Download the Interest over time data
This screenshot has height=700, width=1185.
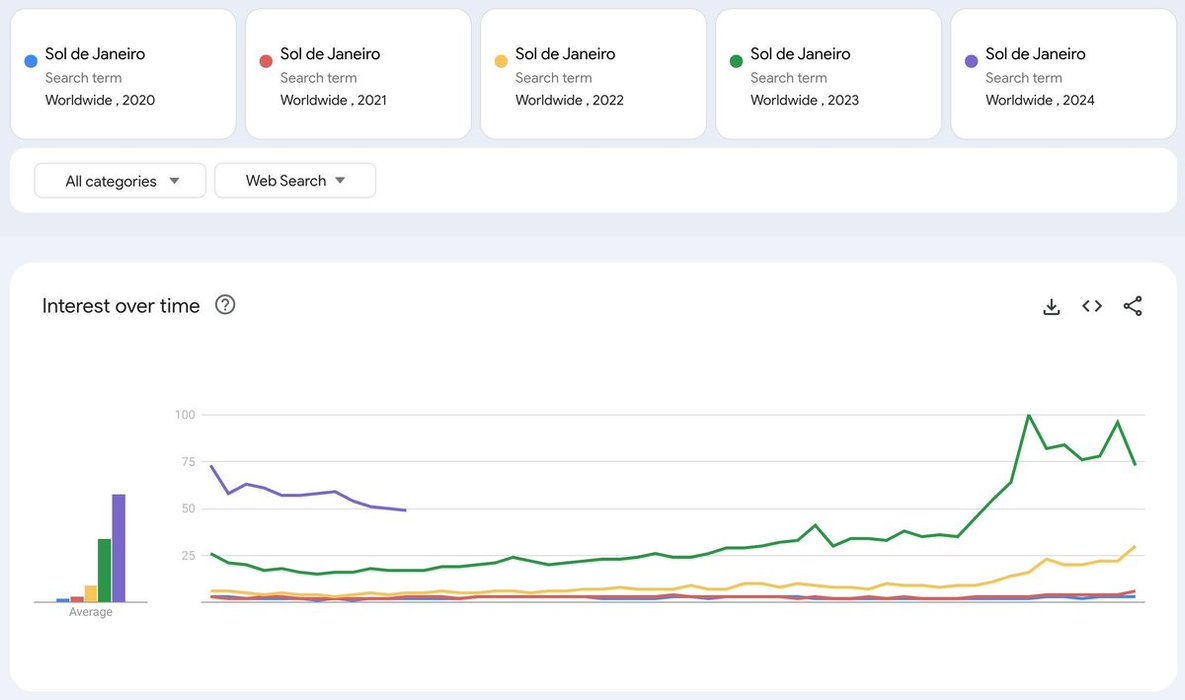pos(1051,307)
